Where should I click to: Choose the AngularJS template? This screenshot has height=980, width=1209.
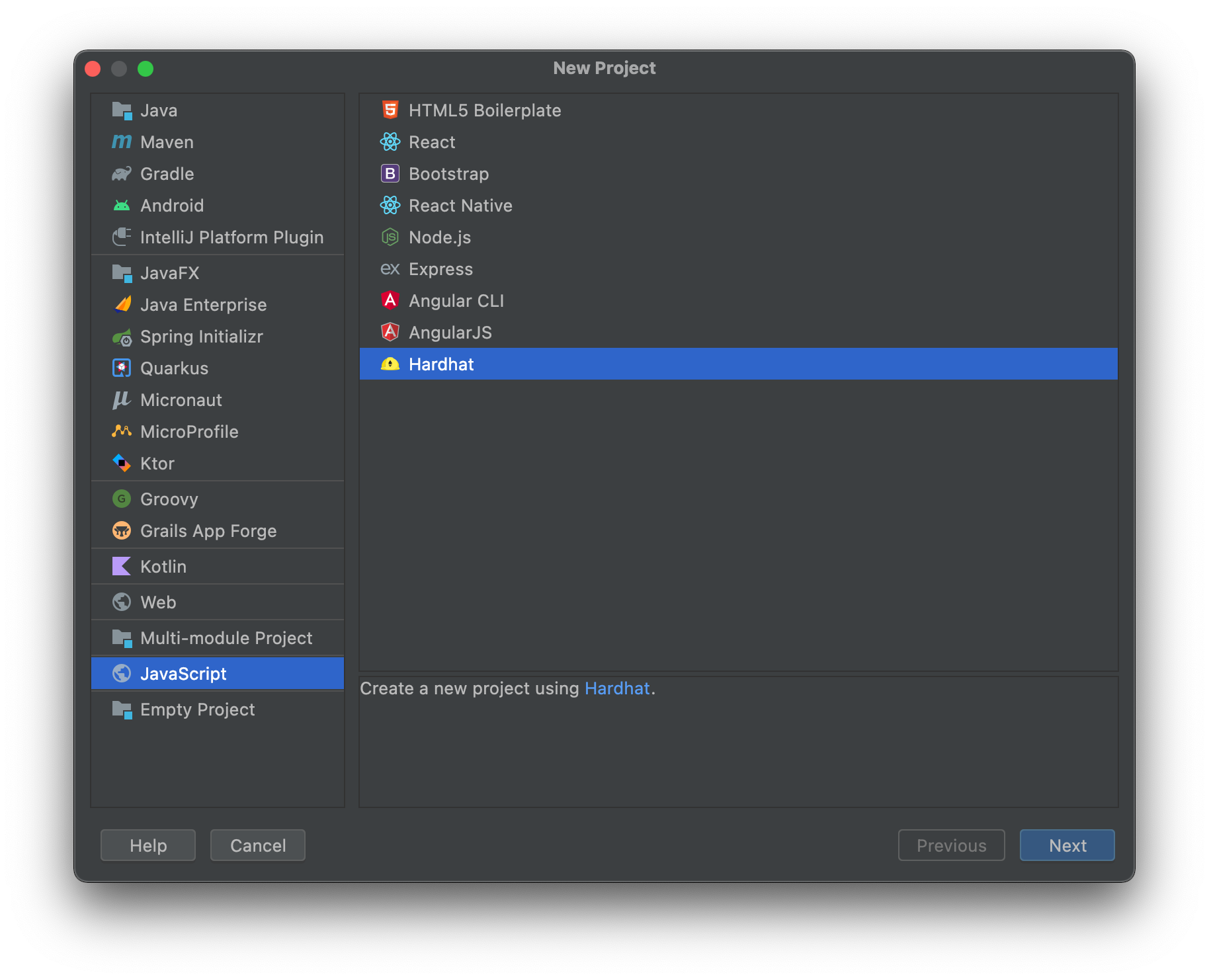tap(739, 333)
